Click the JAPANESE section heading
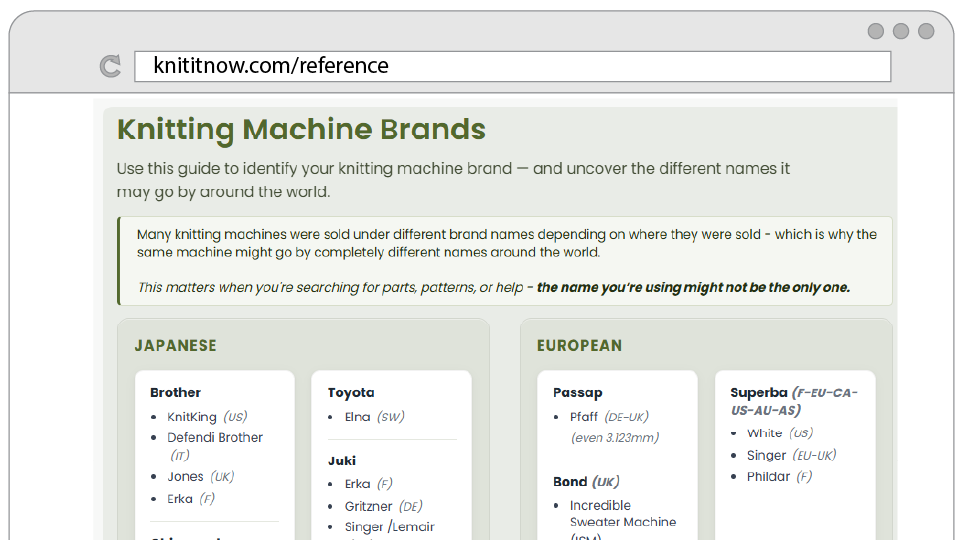This screenshot has width=960, height=540. (176, 345)
